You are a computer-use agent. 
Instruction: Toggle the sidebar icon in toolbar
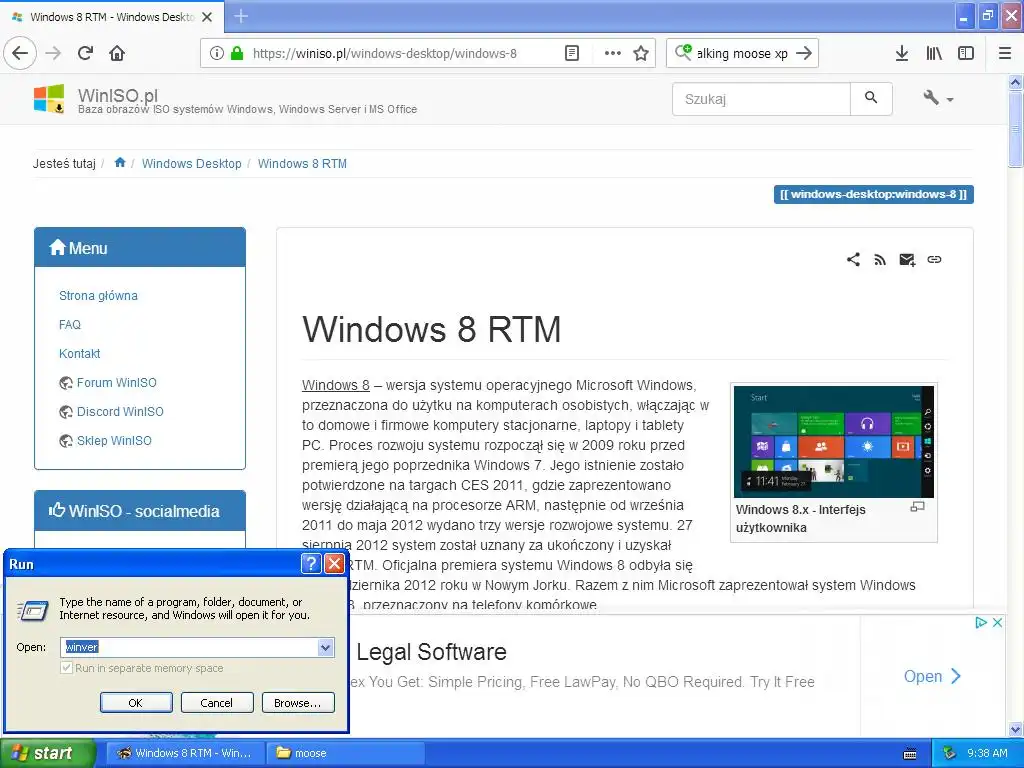966,53
